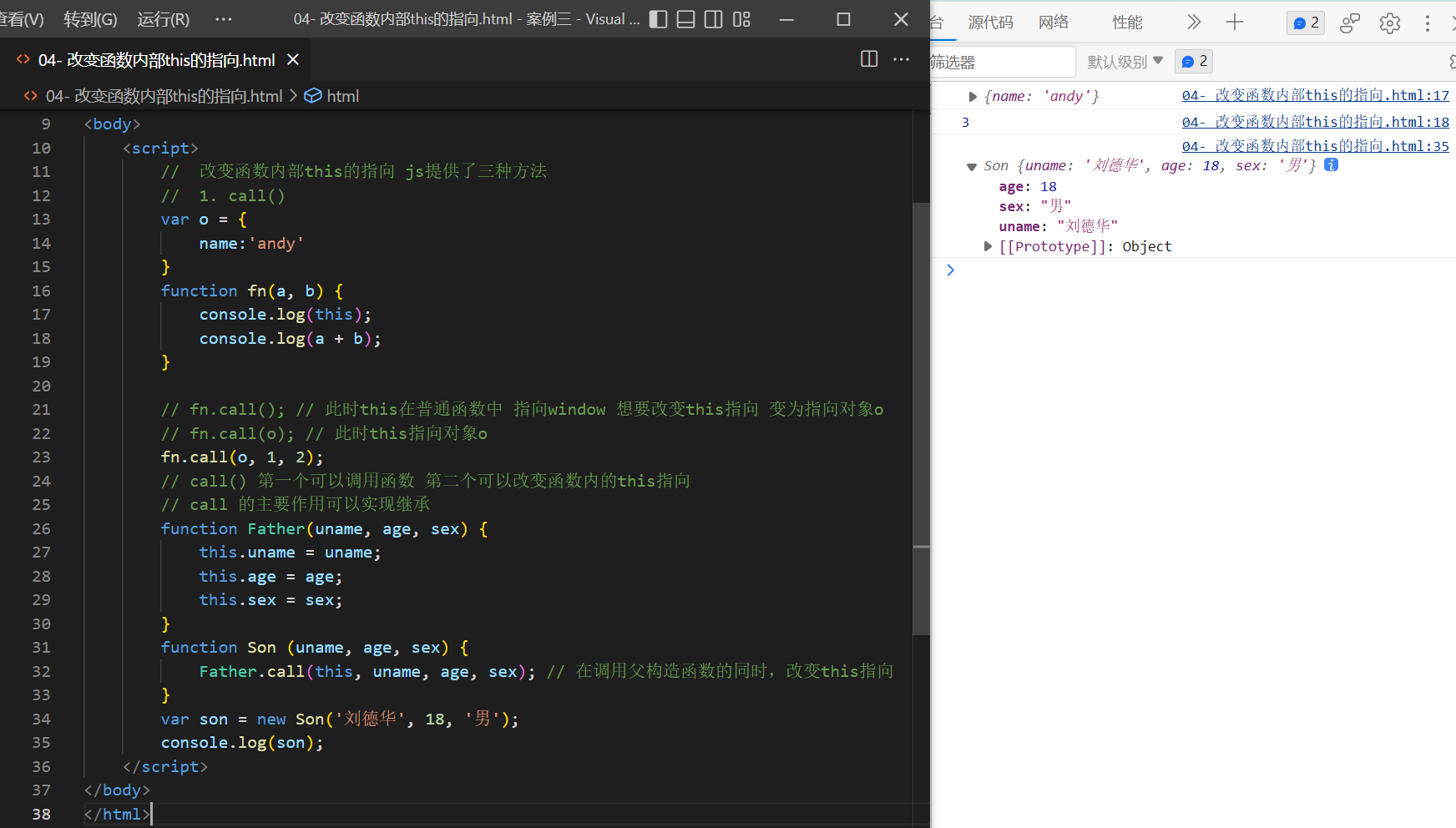The height and width of the screenshot is (828, 1456).
Task: Toggle the bottom panel layout icon
Action: [685, 19]
